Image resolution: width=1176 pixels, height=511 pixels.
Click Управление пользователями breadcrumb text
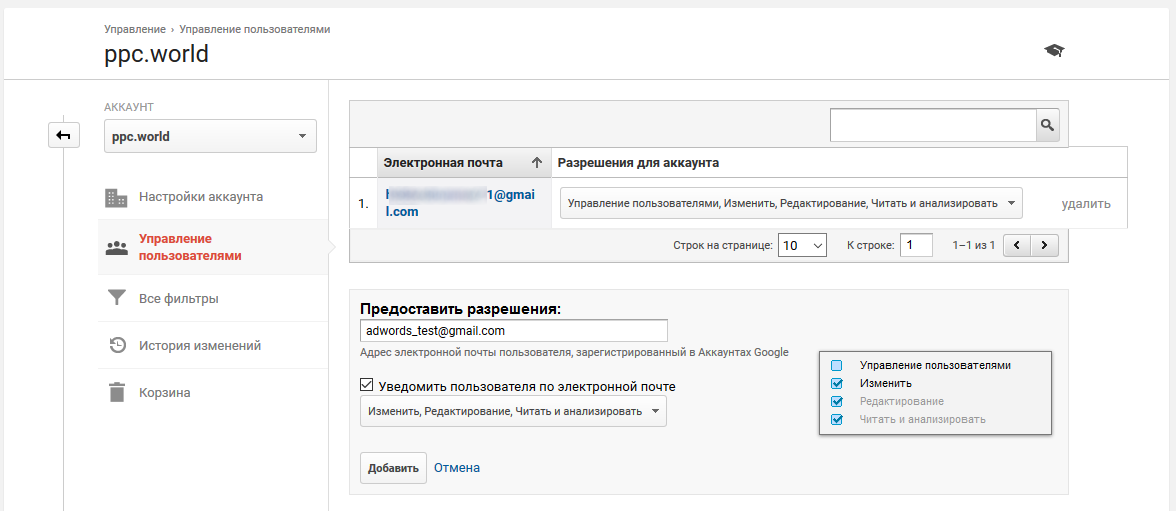pyautogui.click(x=255, y=29)
